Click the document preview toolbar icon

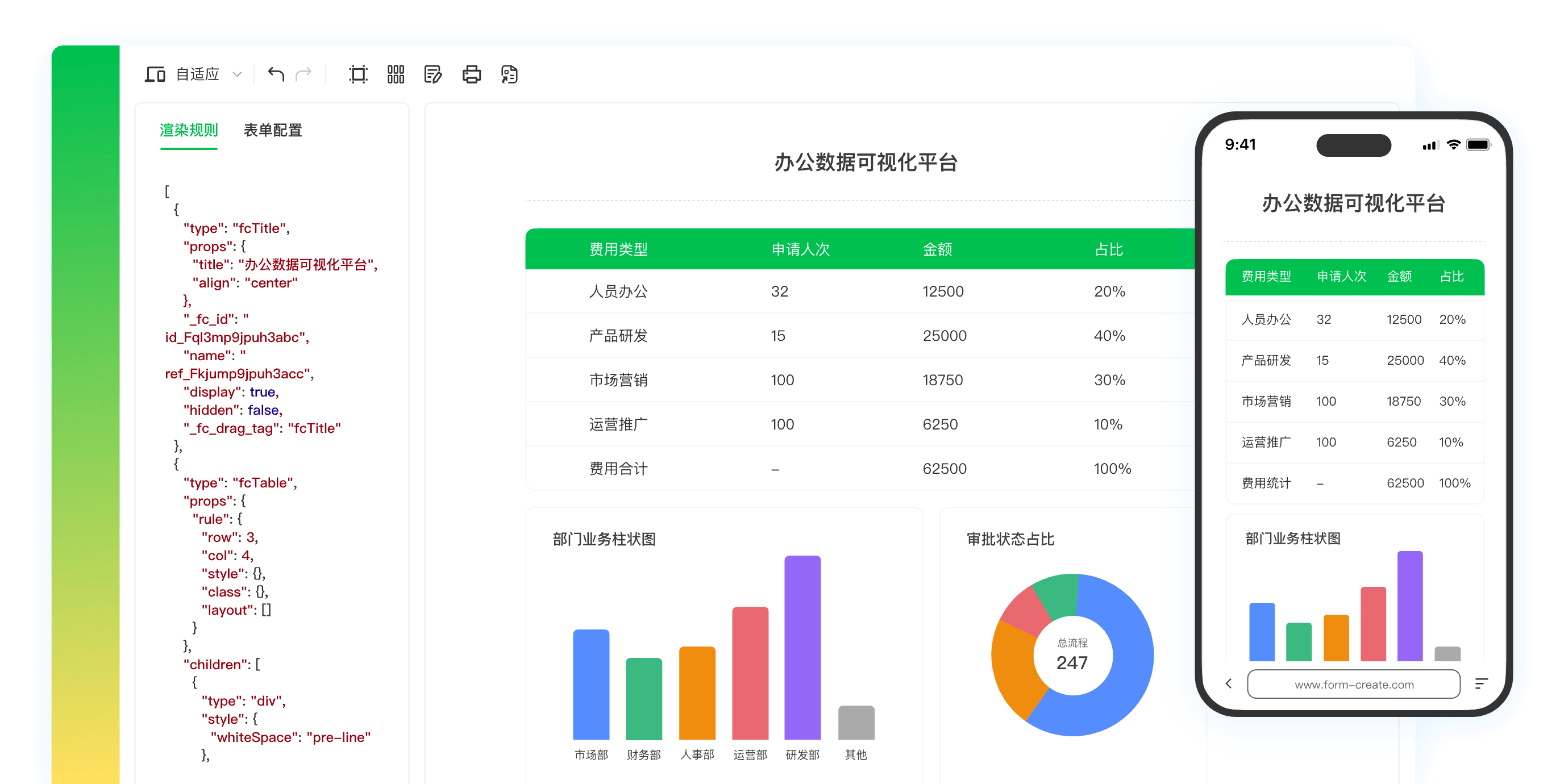(x=509, y=74)
